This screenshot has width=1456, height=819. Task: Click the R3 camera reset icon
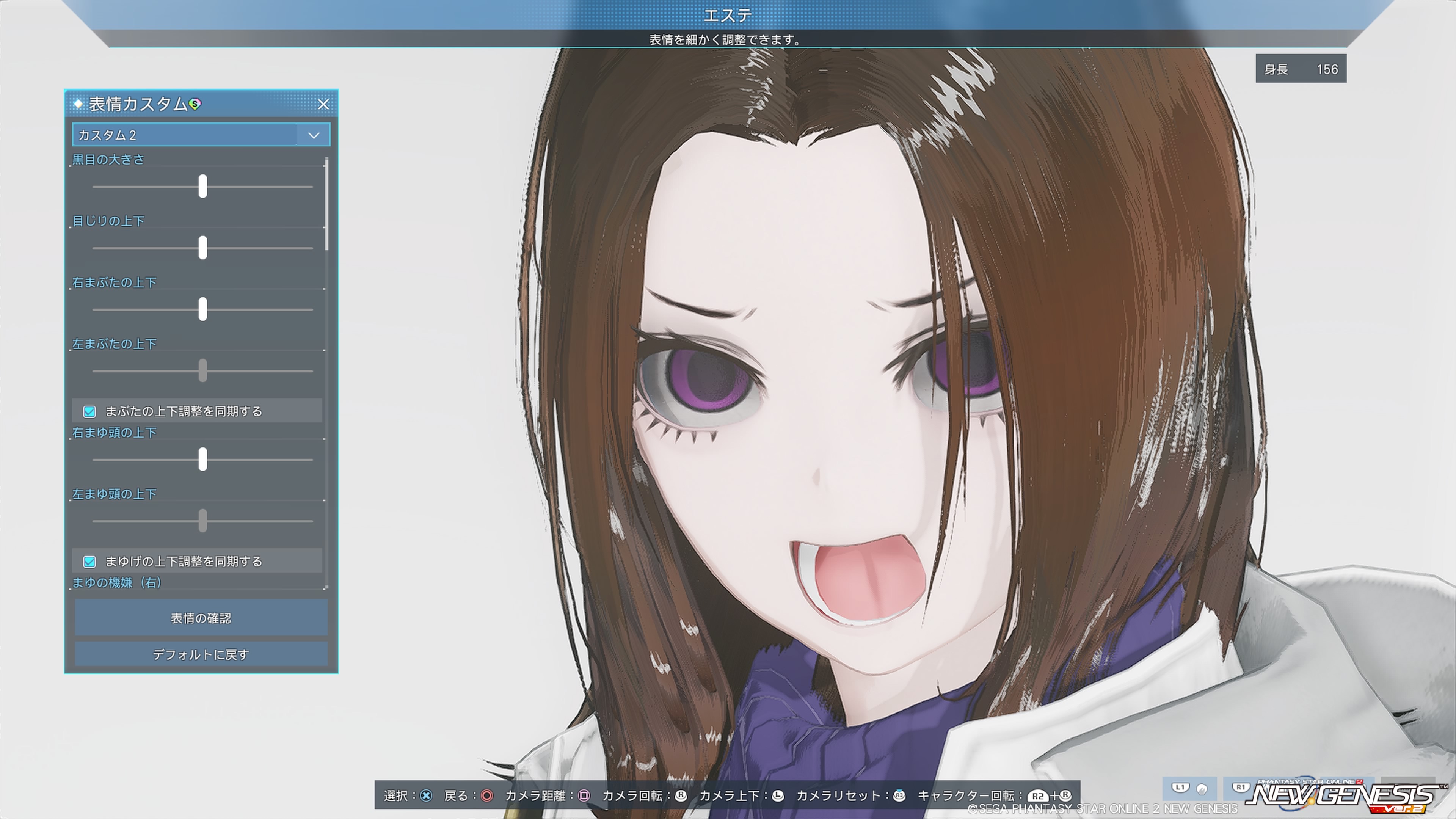899,796
